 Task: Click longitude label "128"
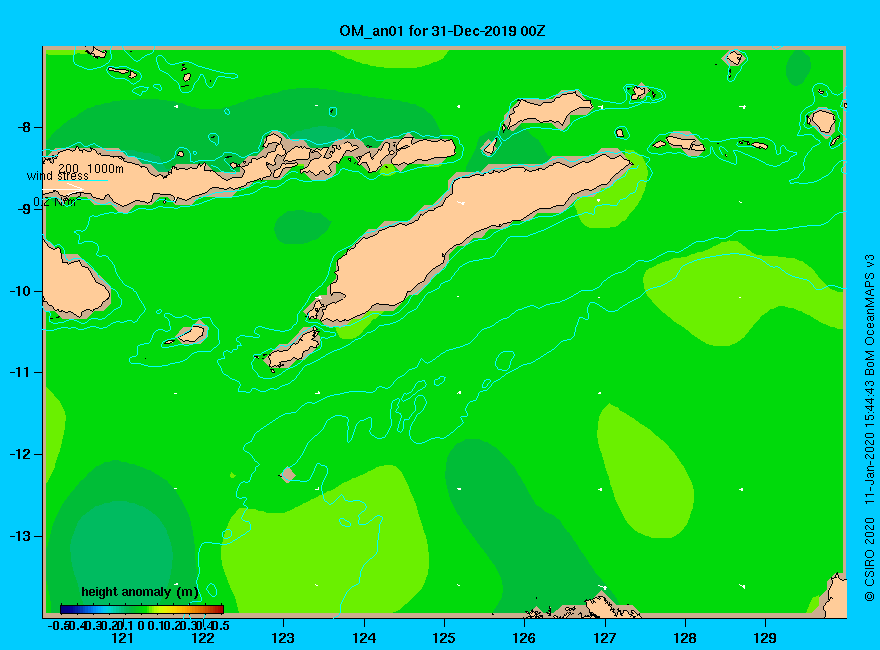(685, 638)
